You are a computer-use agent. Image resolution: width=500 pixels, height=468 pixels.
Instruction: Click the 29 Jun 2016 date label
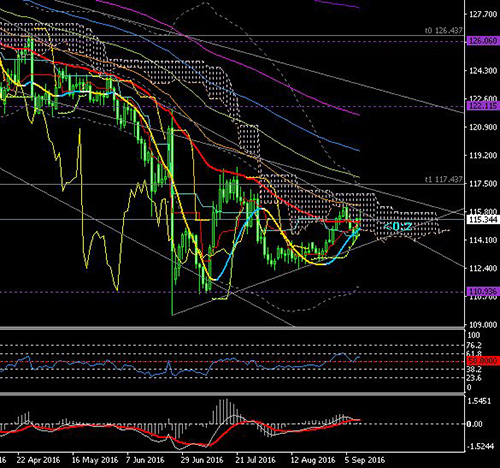pos(202,460)
